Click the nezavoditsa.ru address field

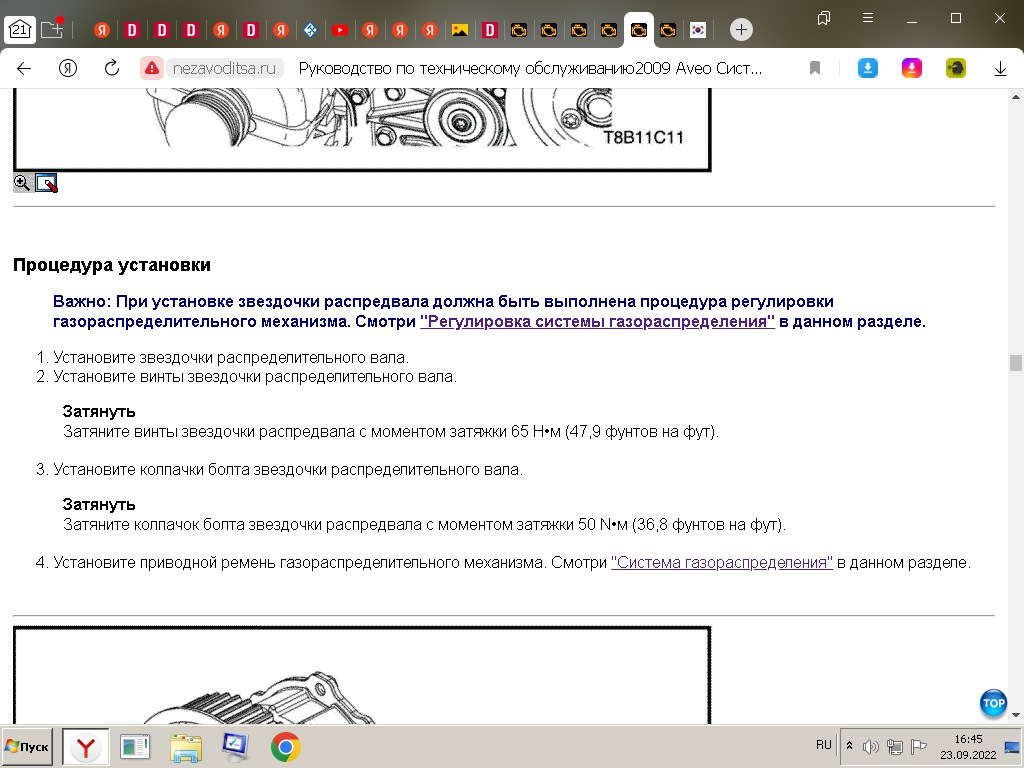click(226, 68)
